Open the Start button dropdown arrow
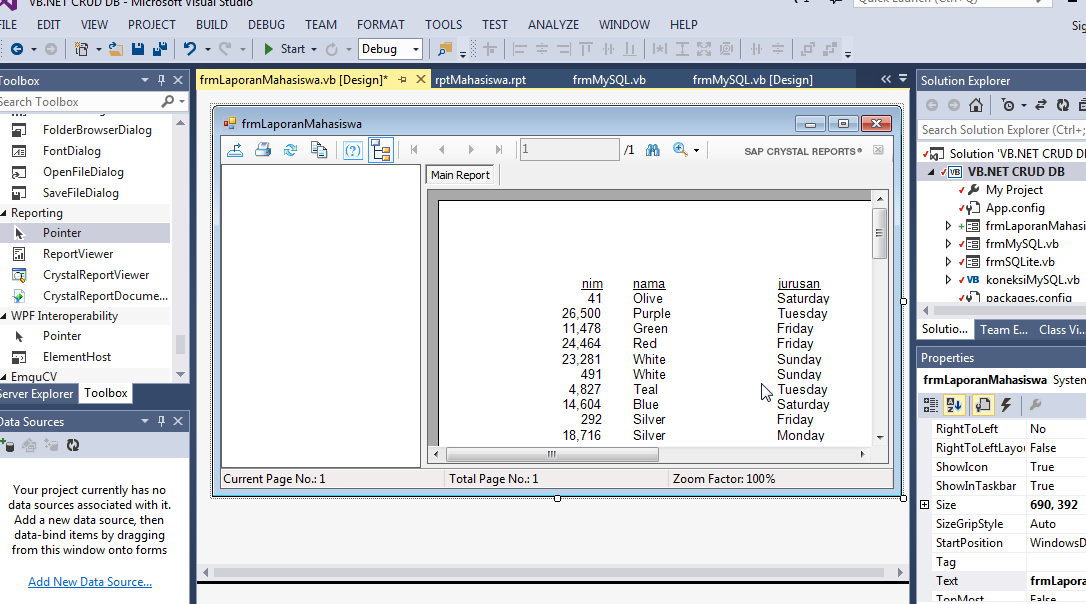The image size is (1086, 604). 314,49
